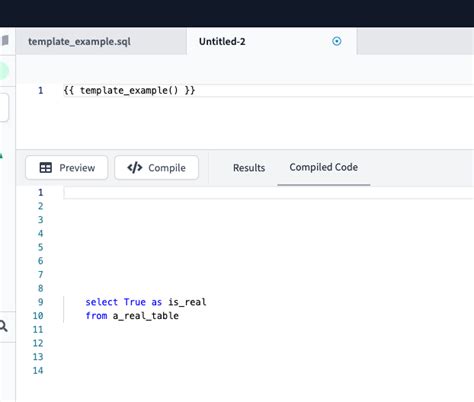The image size is (474, 402).
Task: Click the code brackets icon in Compile button
Action: [135, 168]
